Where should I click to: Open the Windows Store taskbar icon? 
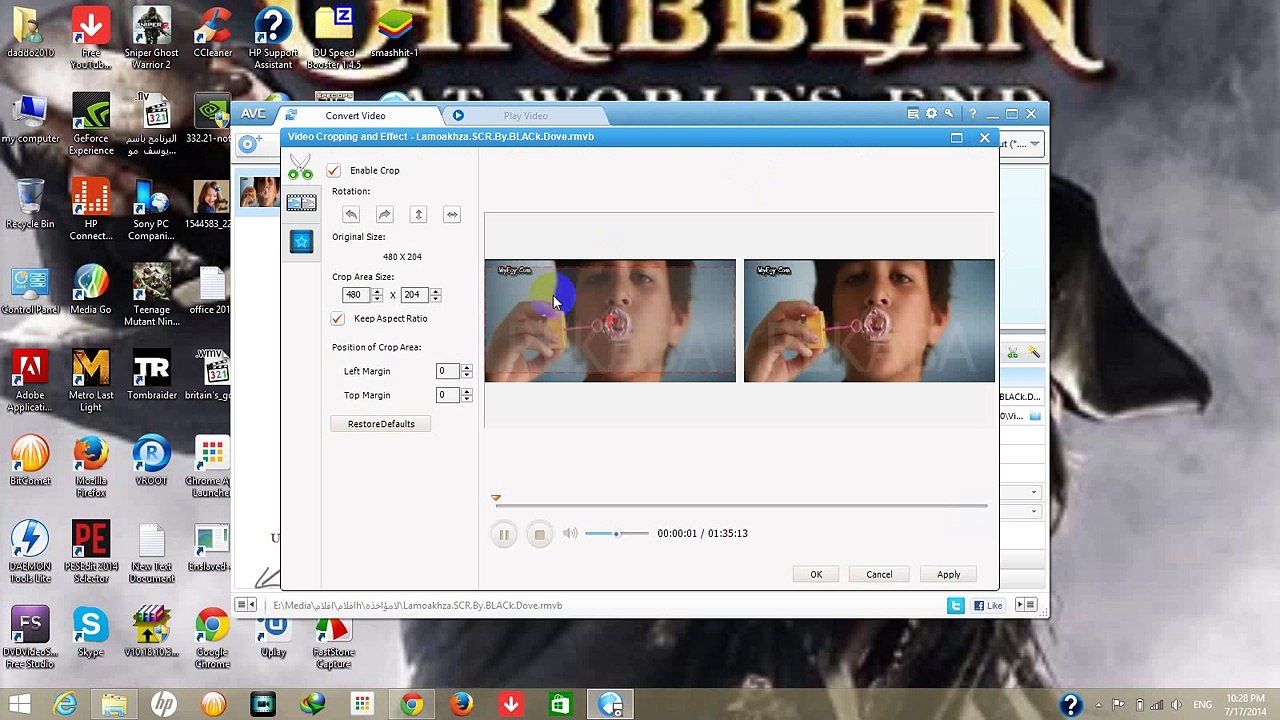click(560, 705)
